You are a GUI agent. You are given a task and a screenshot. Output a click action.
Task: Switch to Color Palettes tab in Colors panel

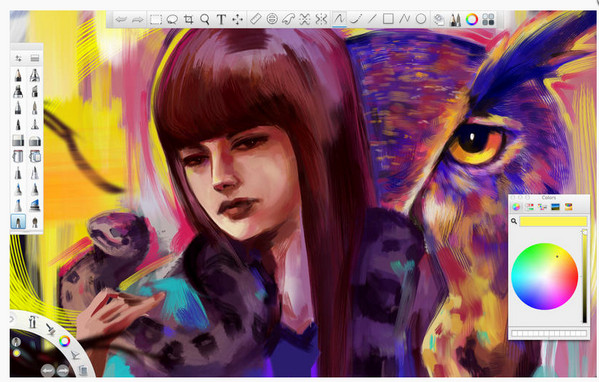(542, 207)
